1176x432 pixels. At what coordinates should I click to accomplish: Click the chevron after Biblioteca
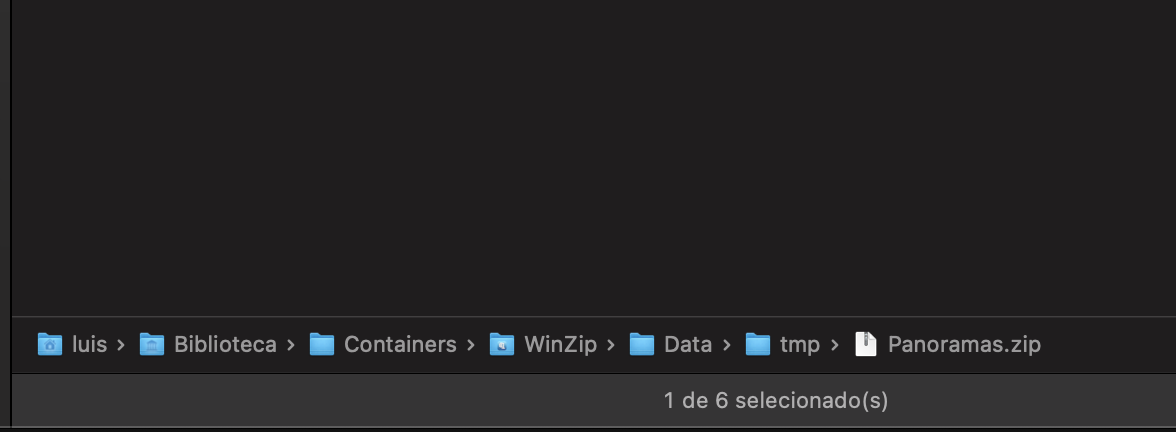tap(291, 345)
